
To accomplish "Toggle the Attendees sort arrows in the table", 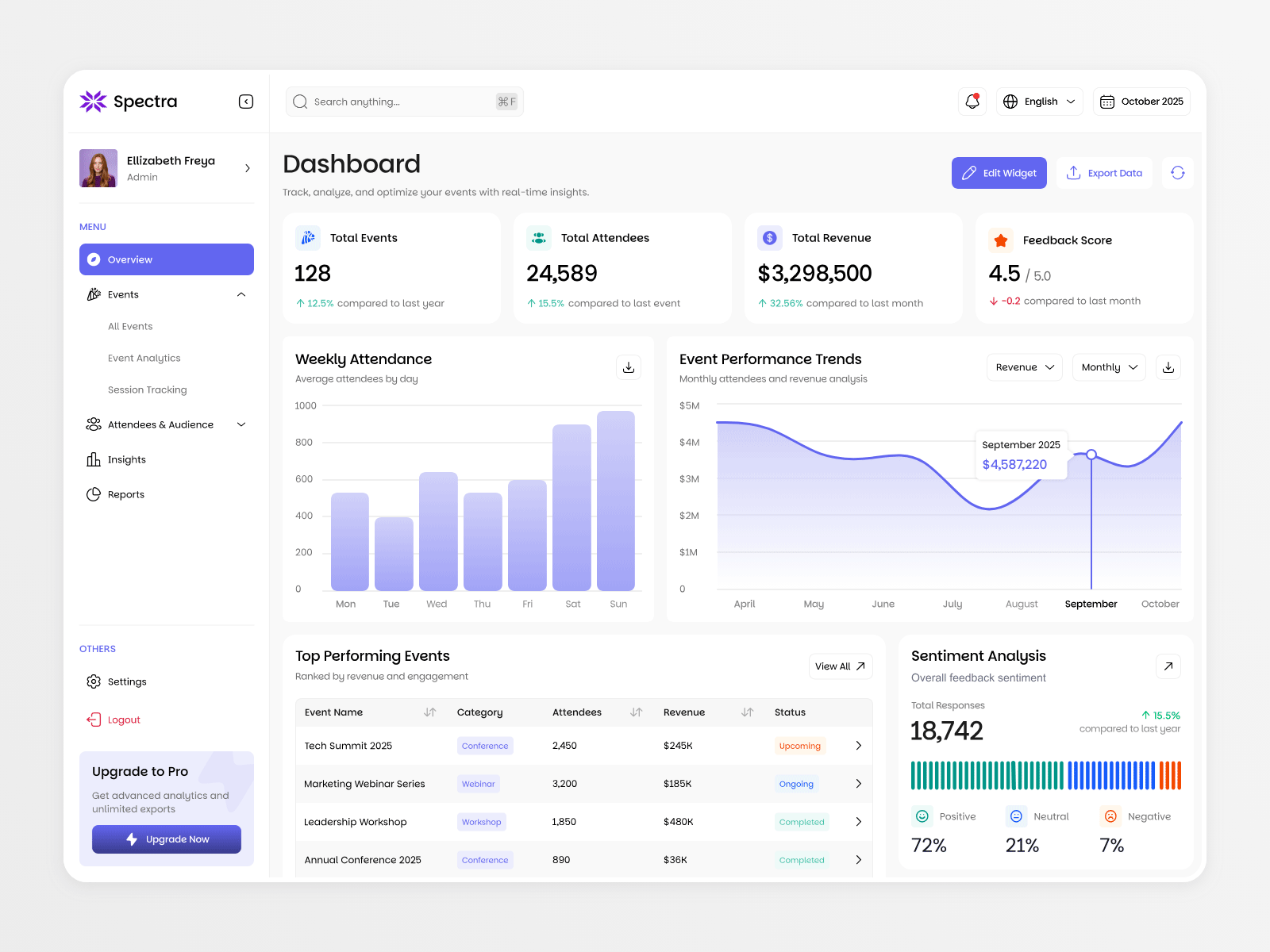I will coord(636,712).
